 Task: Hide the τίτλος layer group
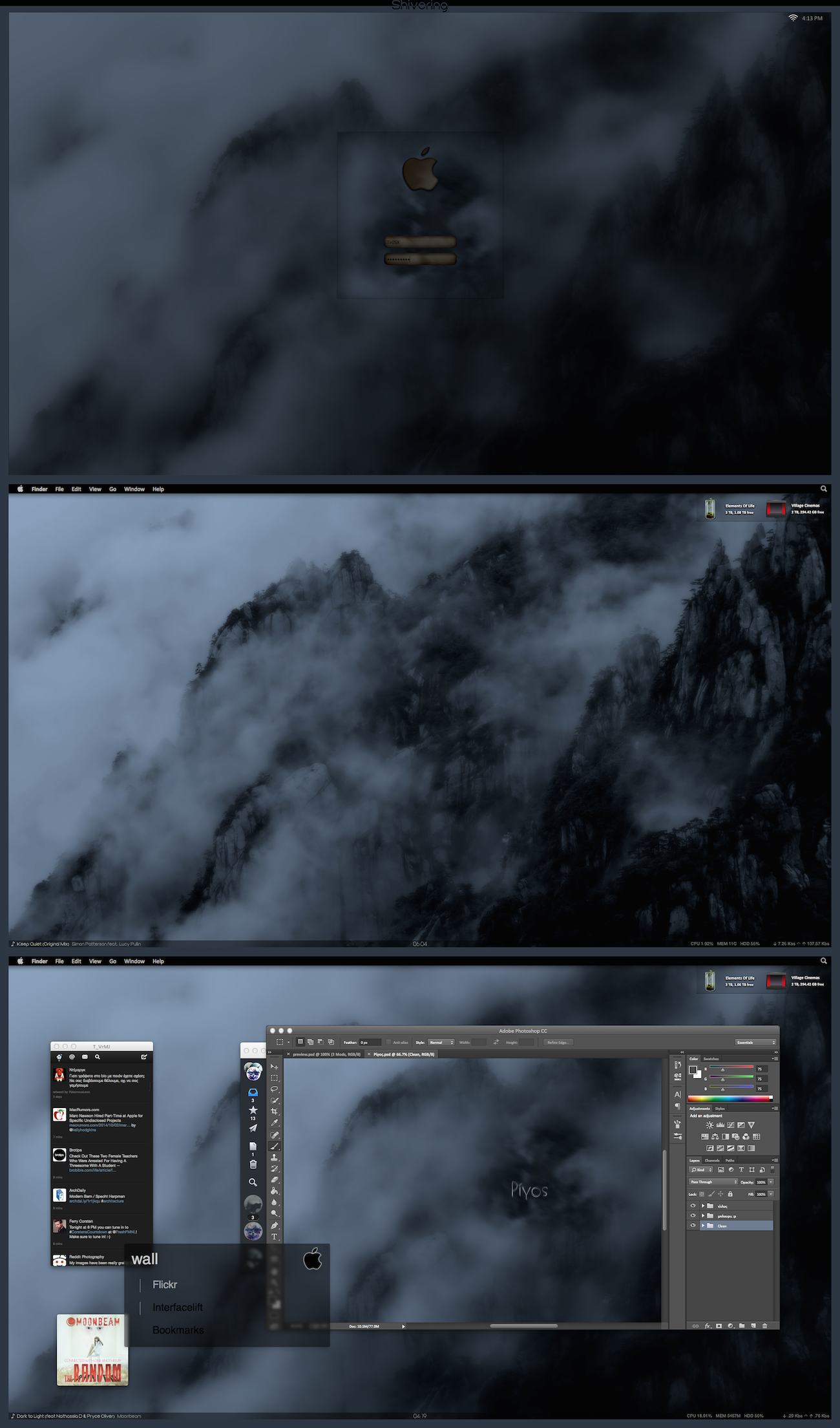pos(693,1206)
